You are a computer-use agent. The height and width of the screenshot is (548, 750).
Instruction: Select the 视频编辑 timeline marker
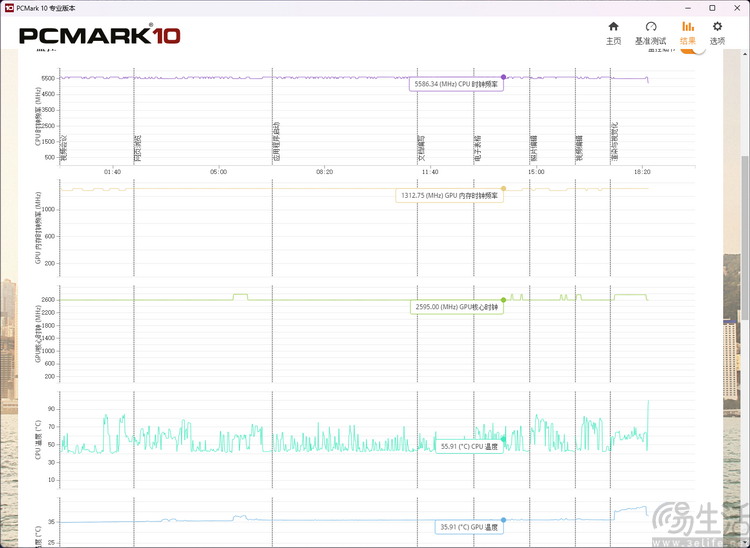click(x=579, y=148)
